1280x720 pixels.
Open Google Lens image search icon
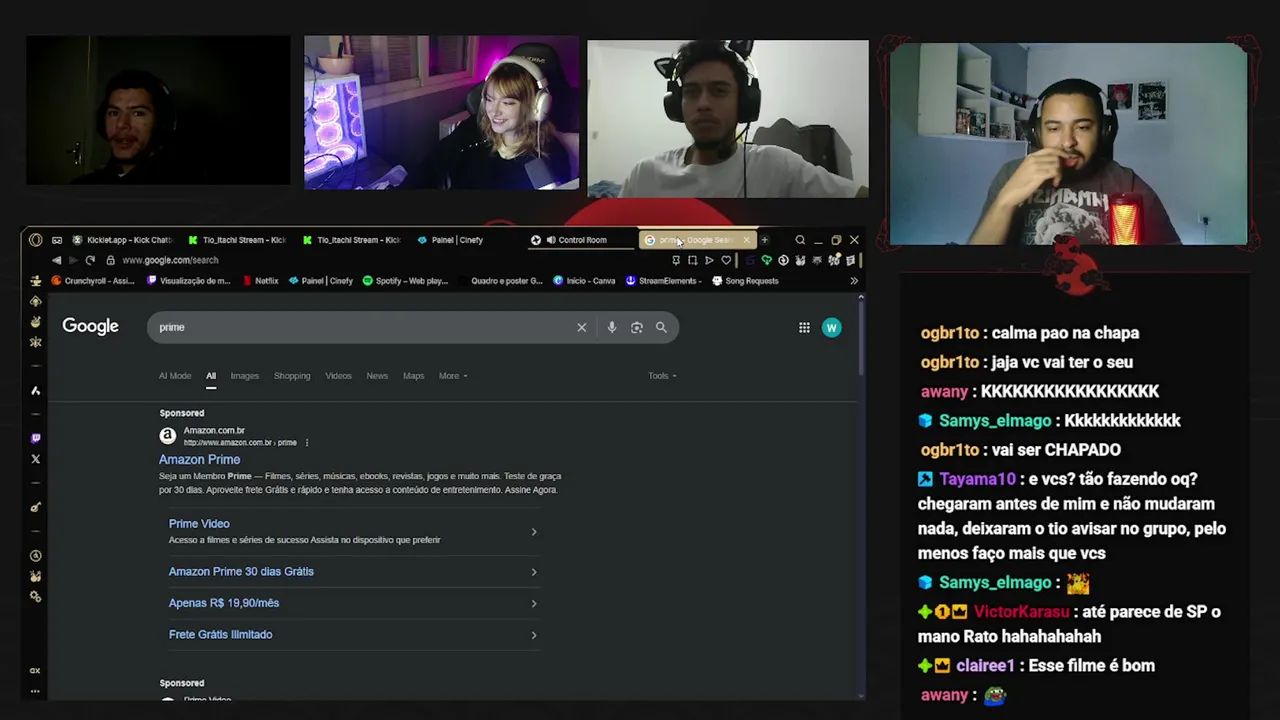637,327
